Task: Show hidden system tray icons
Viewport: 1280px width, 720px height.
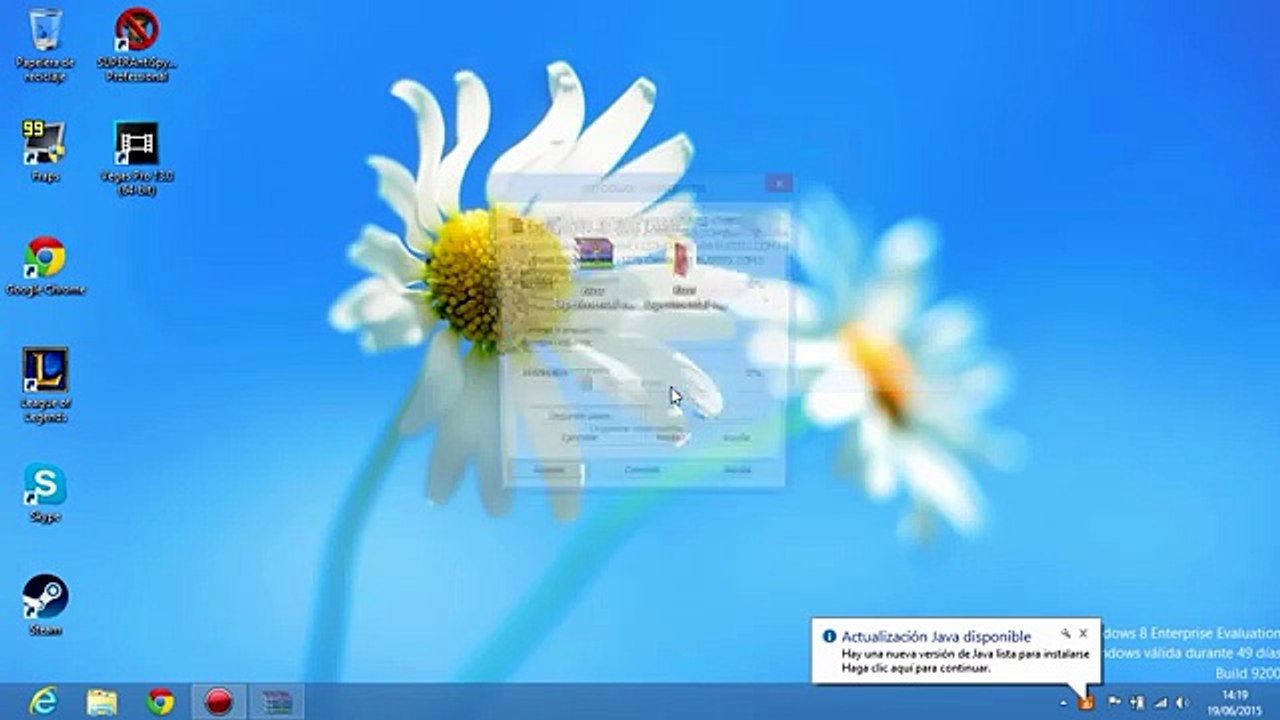Action: tap(1063, 703)
